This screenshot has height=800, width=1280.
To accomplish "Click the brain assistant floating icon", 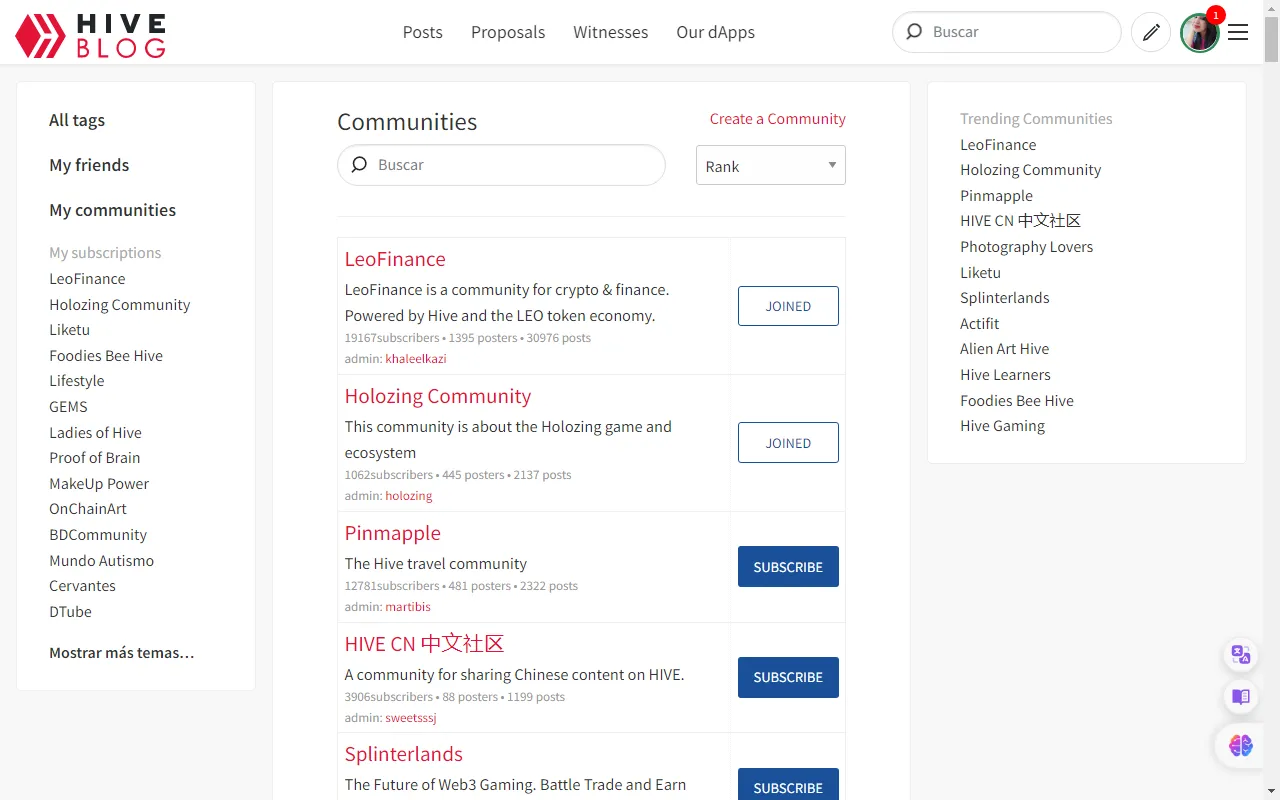I will point(1241,745).
